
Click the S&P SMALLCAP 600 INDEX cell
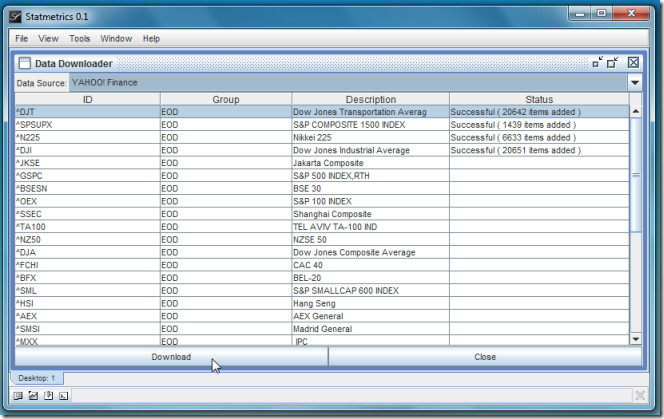click(371, 290)
